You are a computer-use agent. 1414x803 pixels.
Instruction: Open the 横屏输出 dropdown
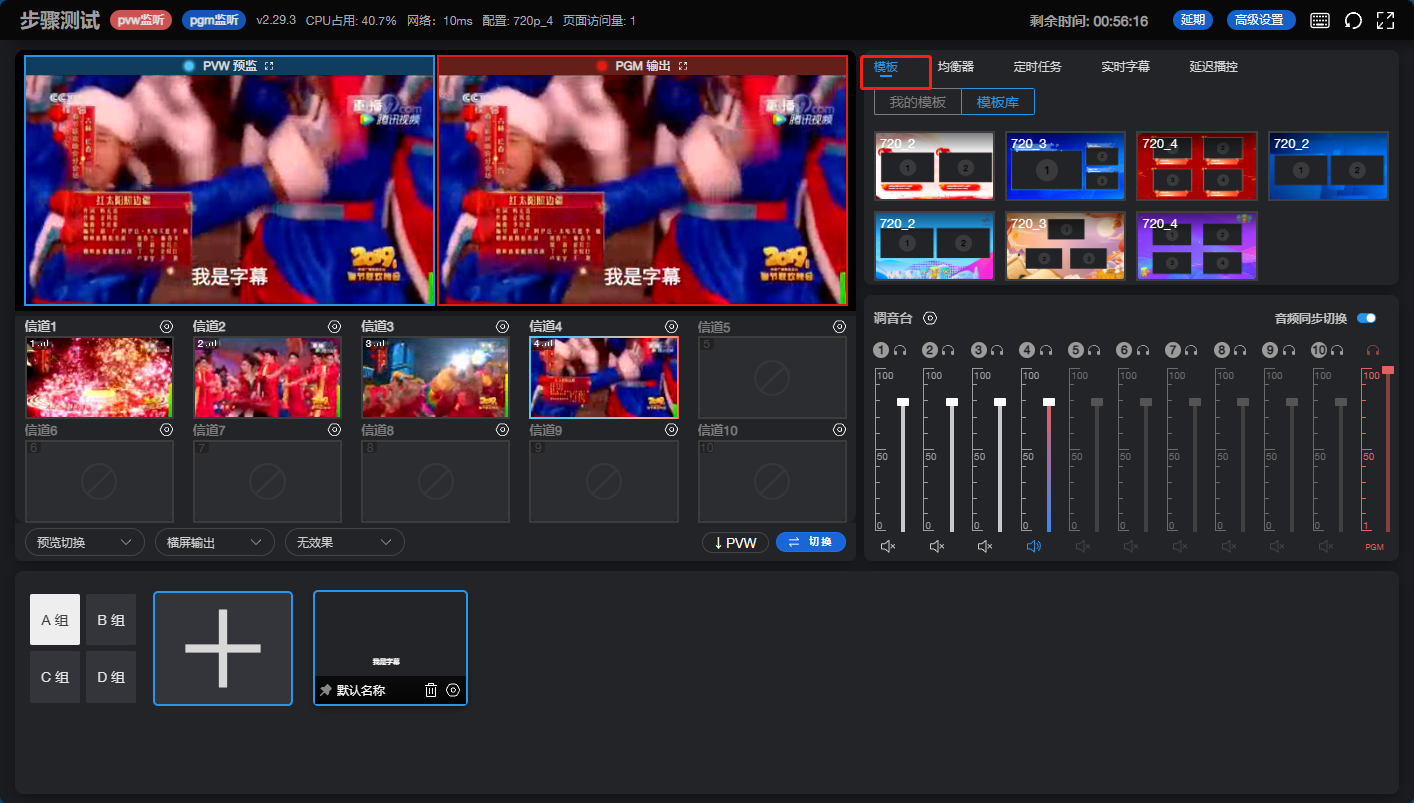[x=215, y=542]
